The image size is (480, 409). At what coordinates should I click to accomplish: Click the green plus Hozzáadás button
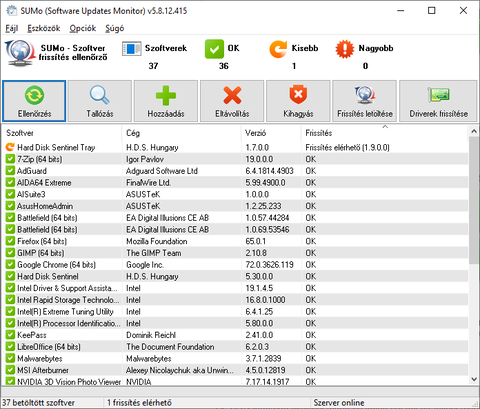[166, 101]
